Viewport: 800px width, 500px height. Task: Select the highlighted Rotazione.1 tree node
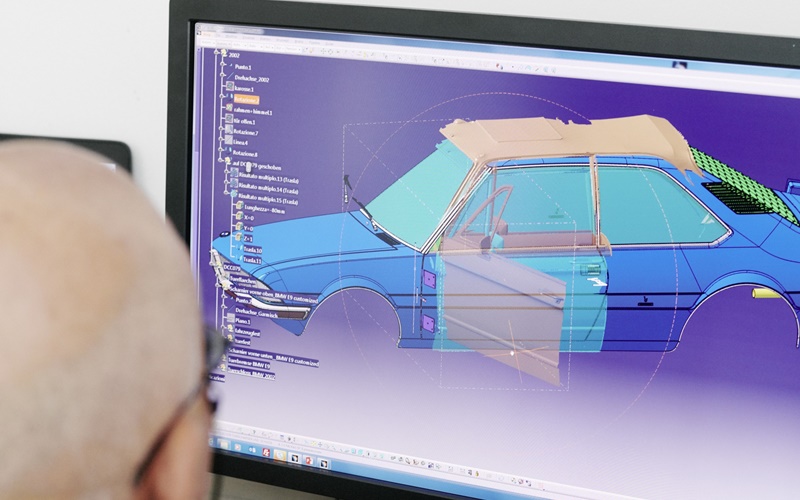(246, 100)
